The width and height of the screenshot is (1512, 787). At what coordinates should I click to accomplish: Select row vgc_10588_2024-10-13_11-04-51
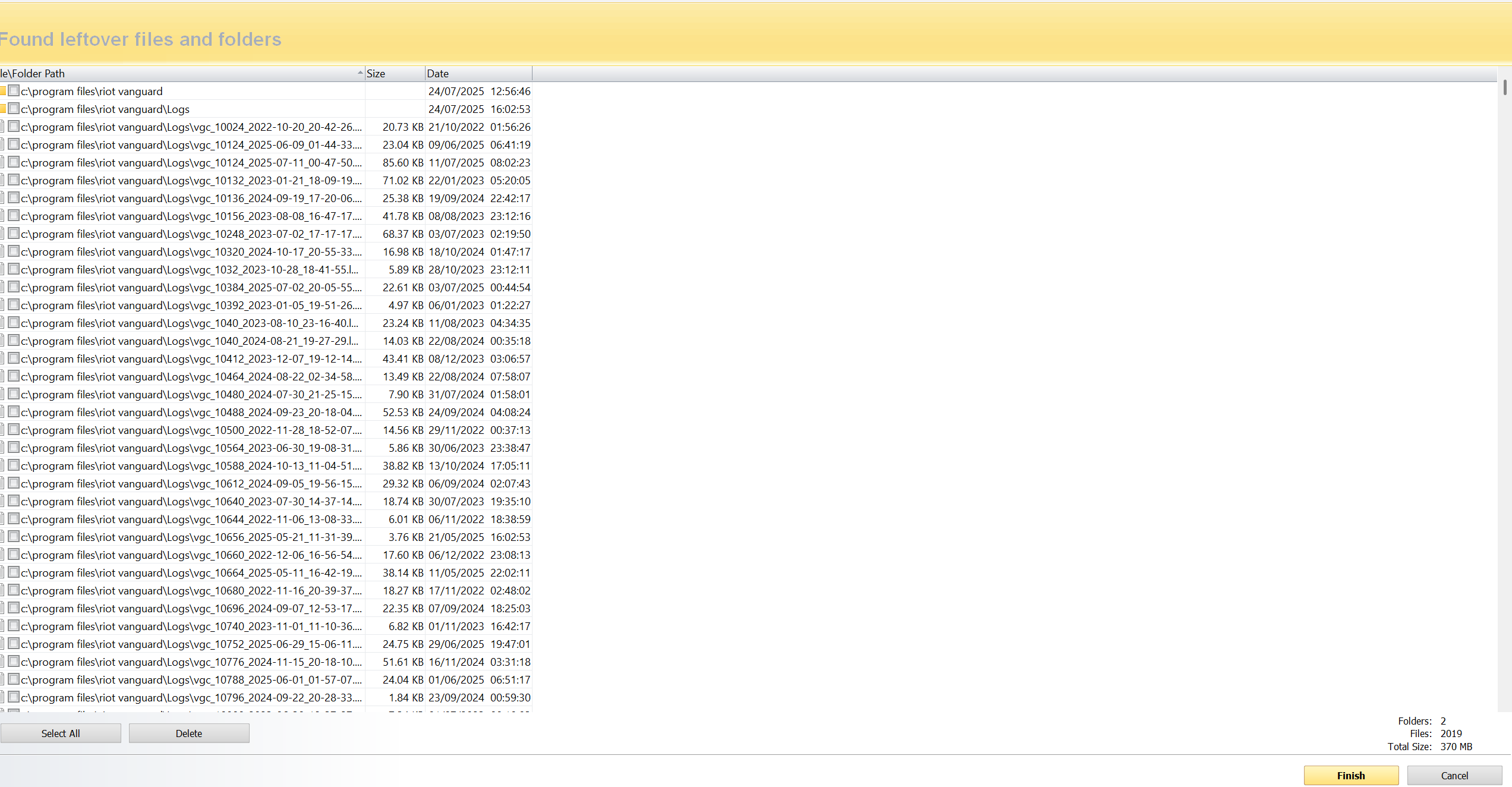pos(266,465)
